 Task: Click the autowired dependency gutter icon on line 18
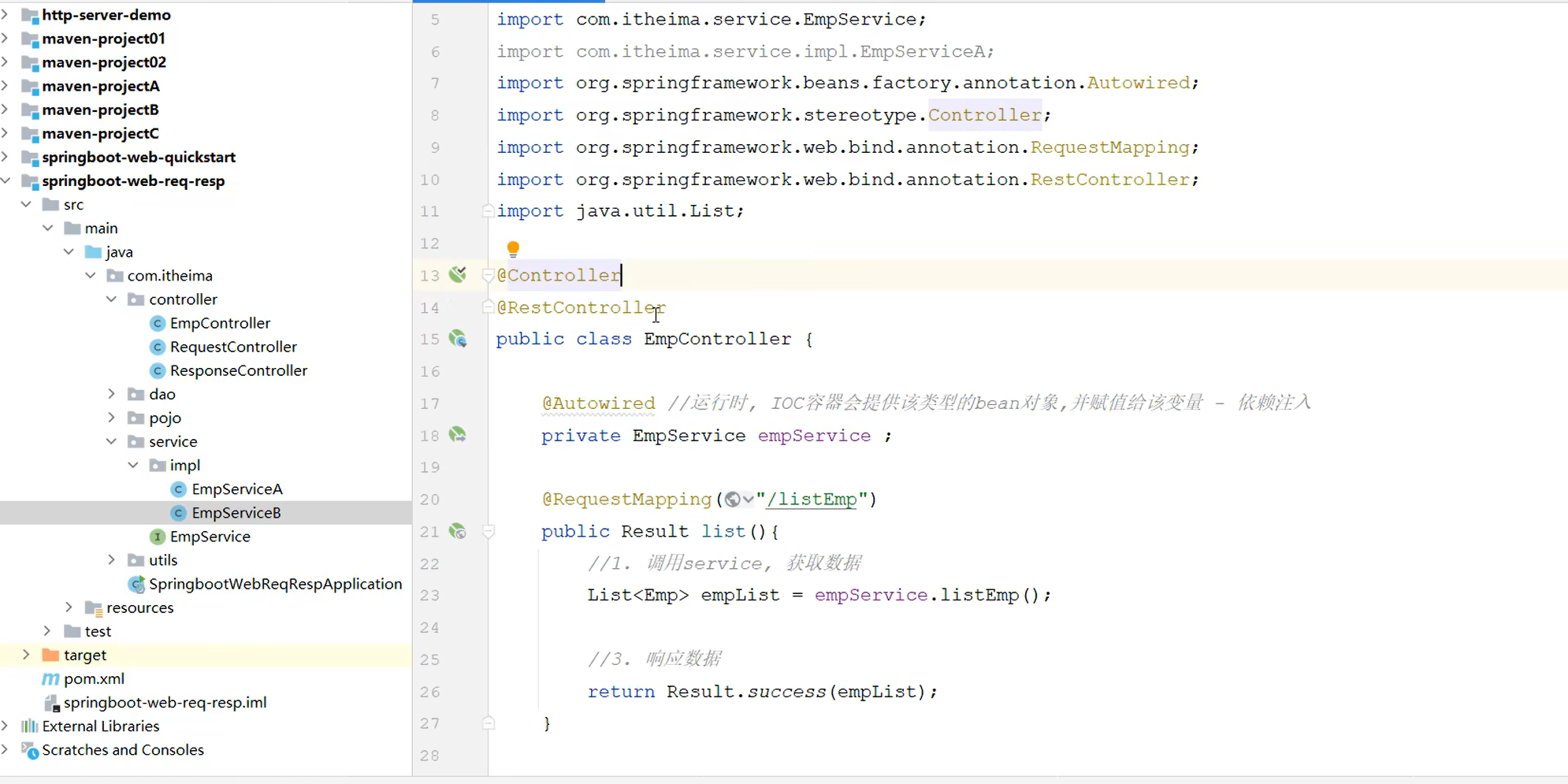click(x=458, y=434)
